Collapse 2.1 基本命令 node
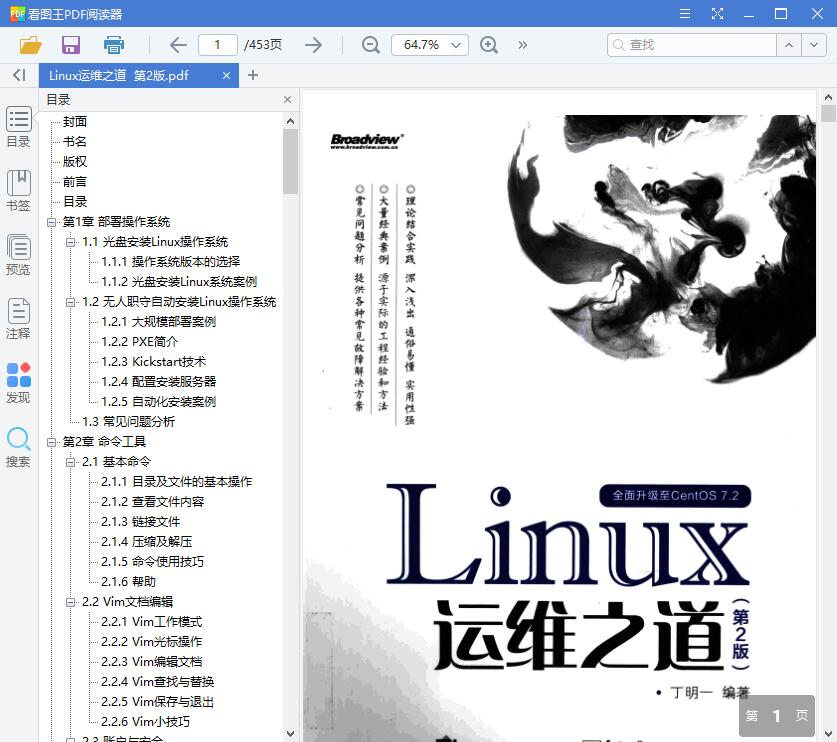 coord(70,462)
